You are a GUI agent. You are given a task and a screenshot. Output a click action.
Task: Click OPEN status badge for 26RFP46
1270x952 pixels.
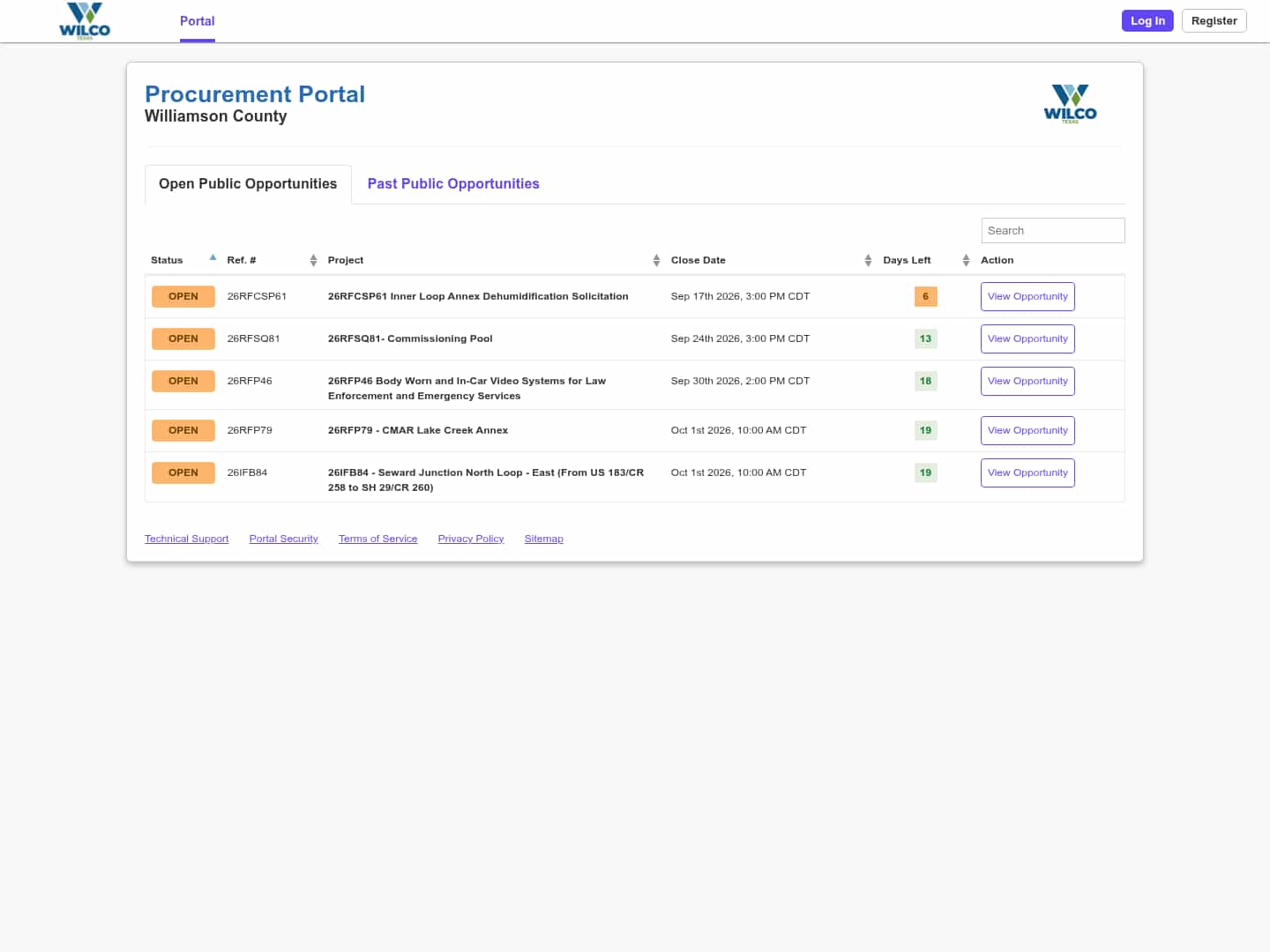point(183,382)
